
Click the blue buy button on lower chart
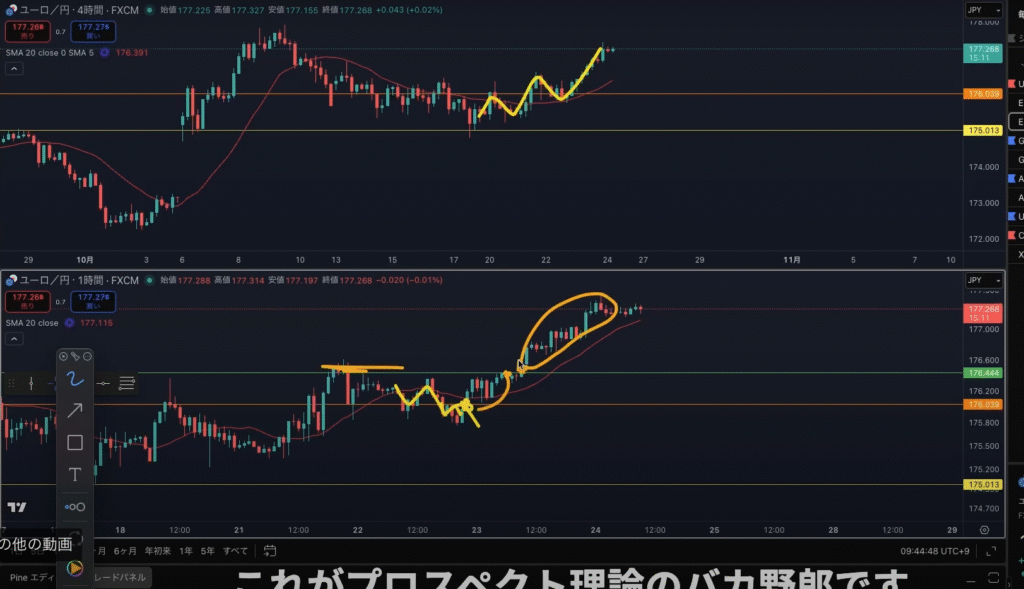[92, 300]
